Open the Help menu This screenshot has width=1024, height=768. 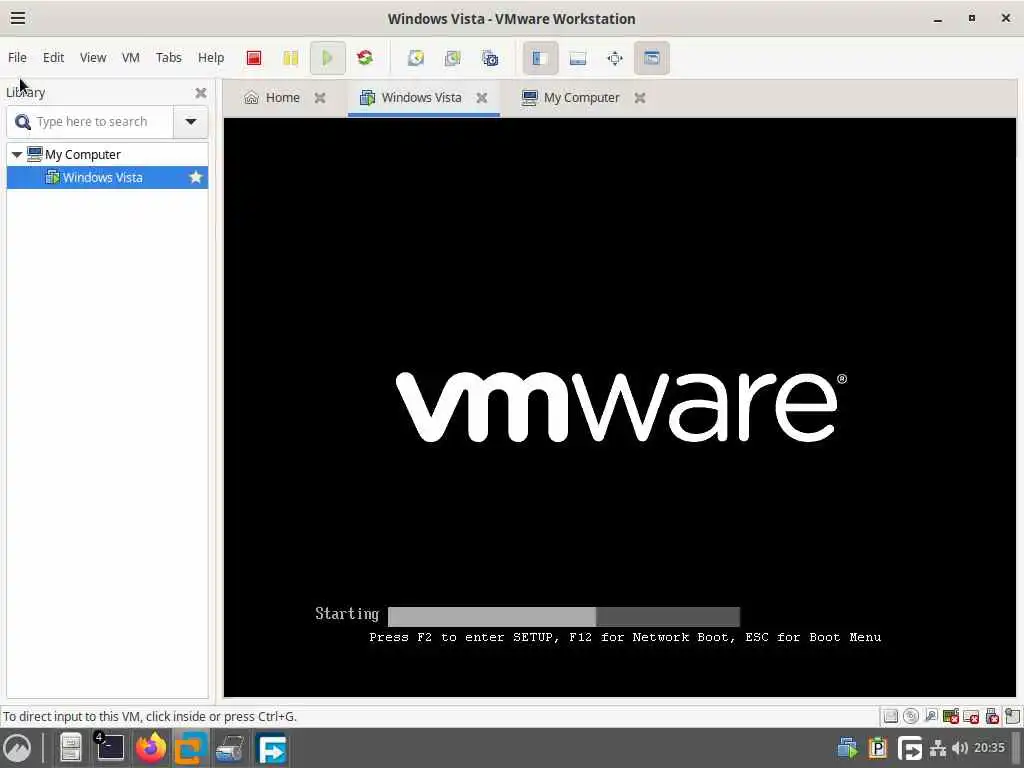point(211,57)
